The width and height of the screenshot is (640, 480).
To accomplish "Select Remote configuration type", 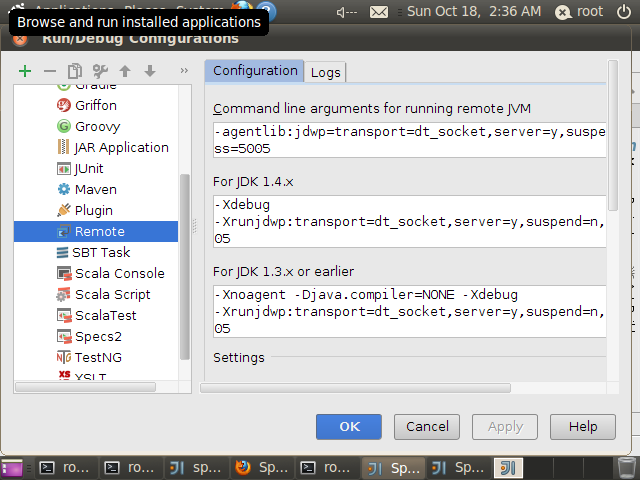I will (96, 231).
